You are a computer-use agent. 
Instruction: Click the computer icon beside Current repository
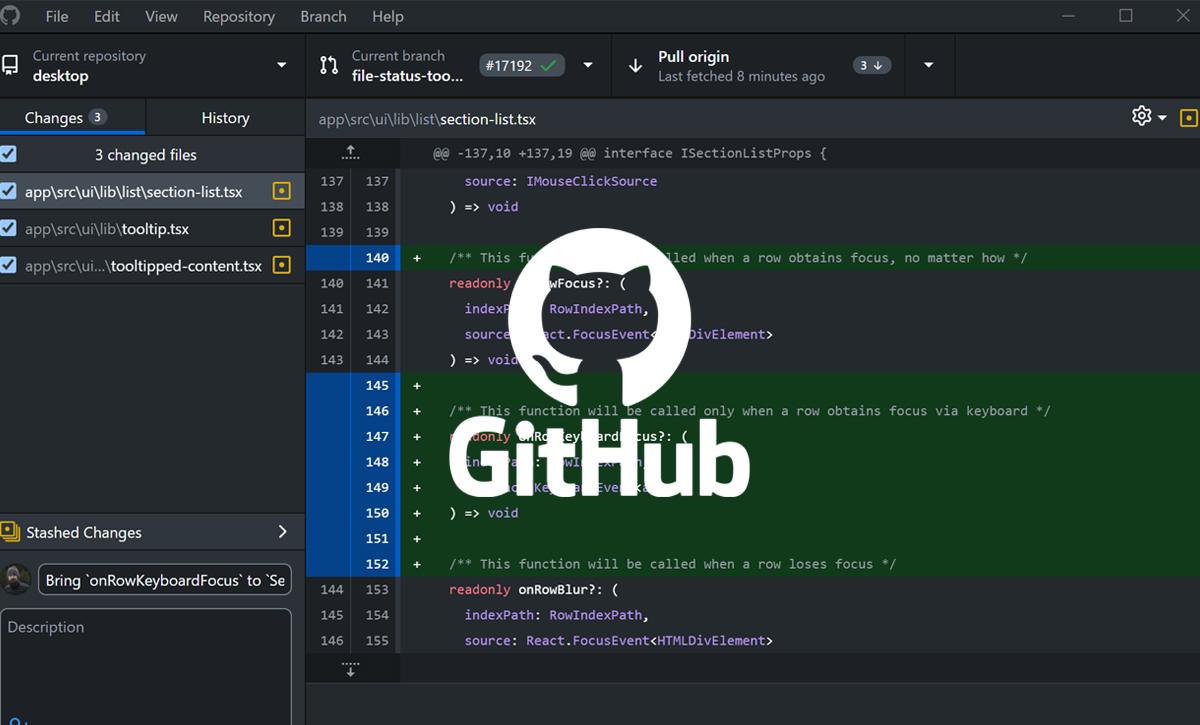point(10,66)
